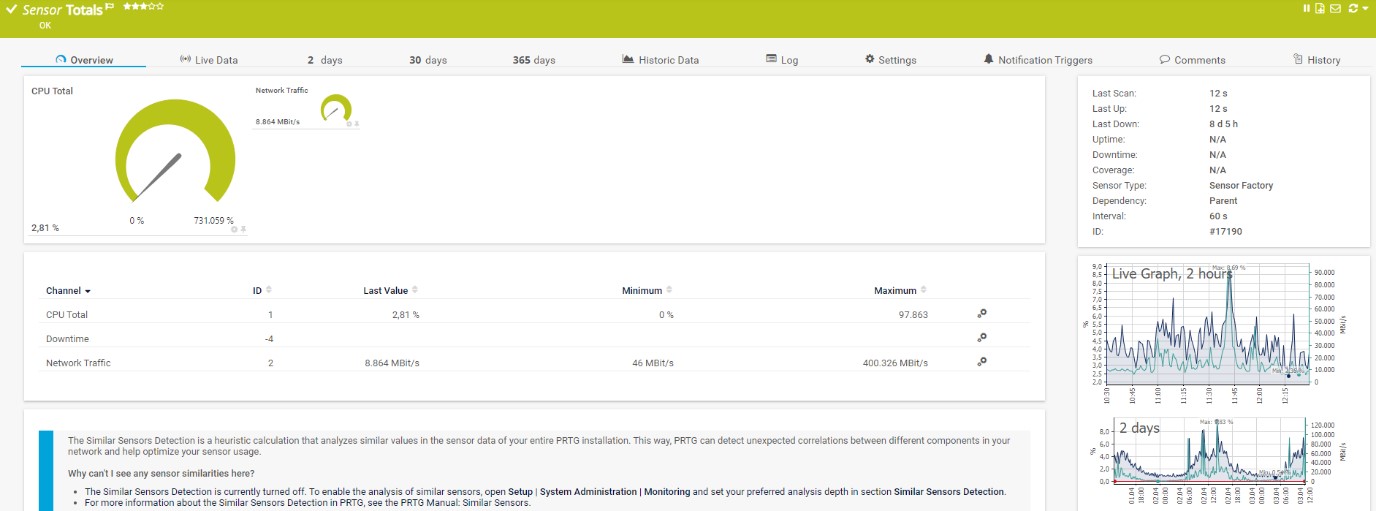Viewport: 1376px width, 511px height.
Task: Sort table by Last Value column
Action: point(386,291)
